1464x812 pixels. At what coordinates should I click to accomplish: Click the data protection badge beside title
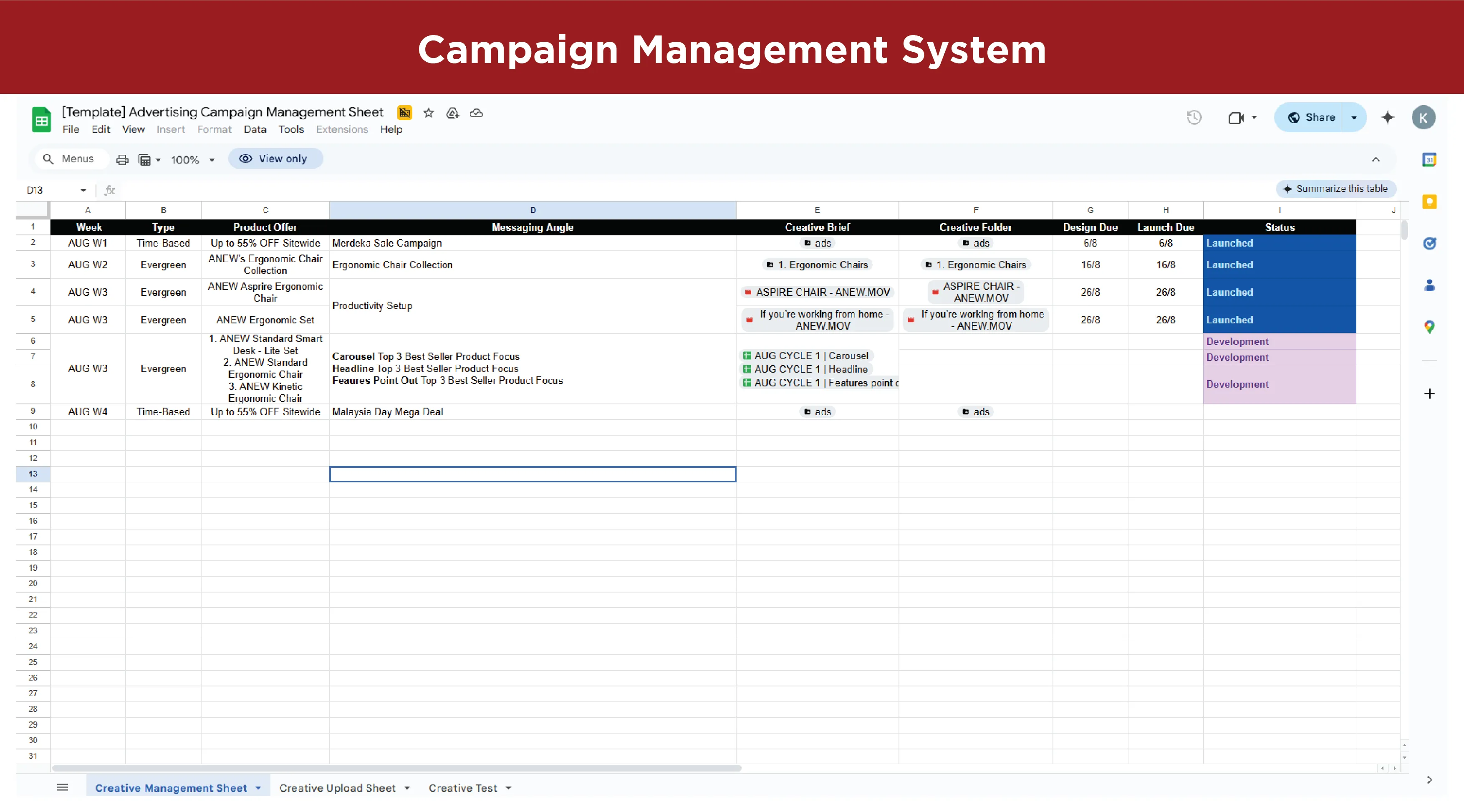[405, 113]
